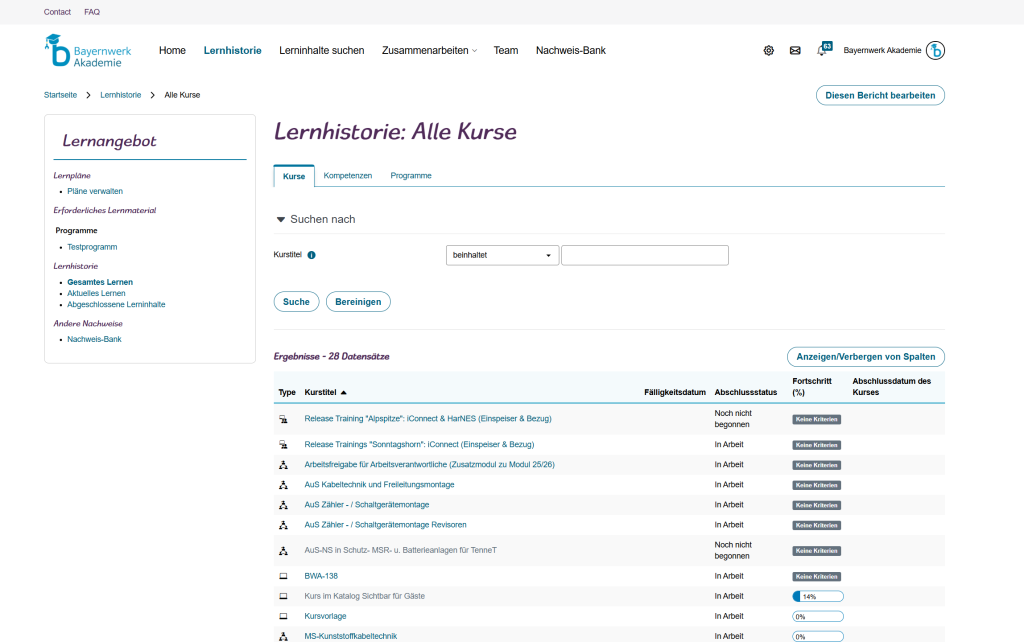Click the Bayernwerk Akademie profile avatar
The image size is (1024, 642).
[935, 50]
